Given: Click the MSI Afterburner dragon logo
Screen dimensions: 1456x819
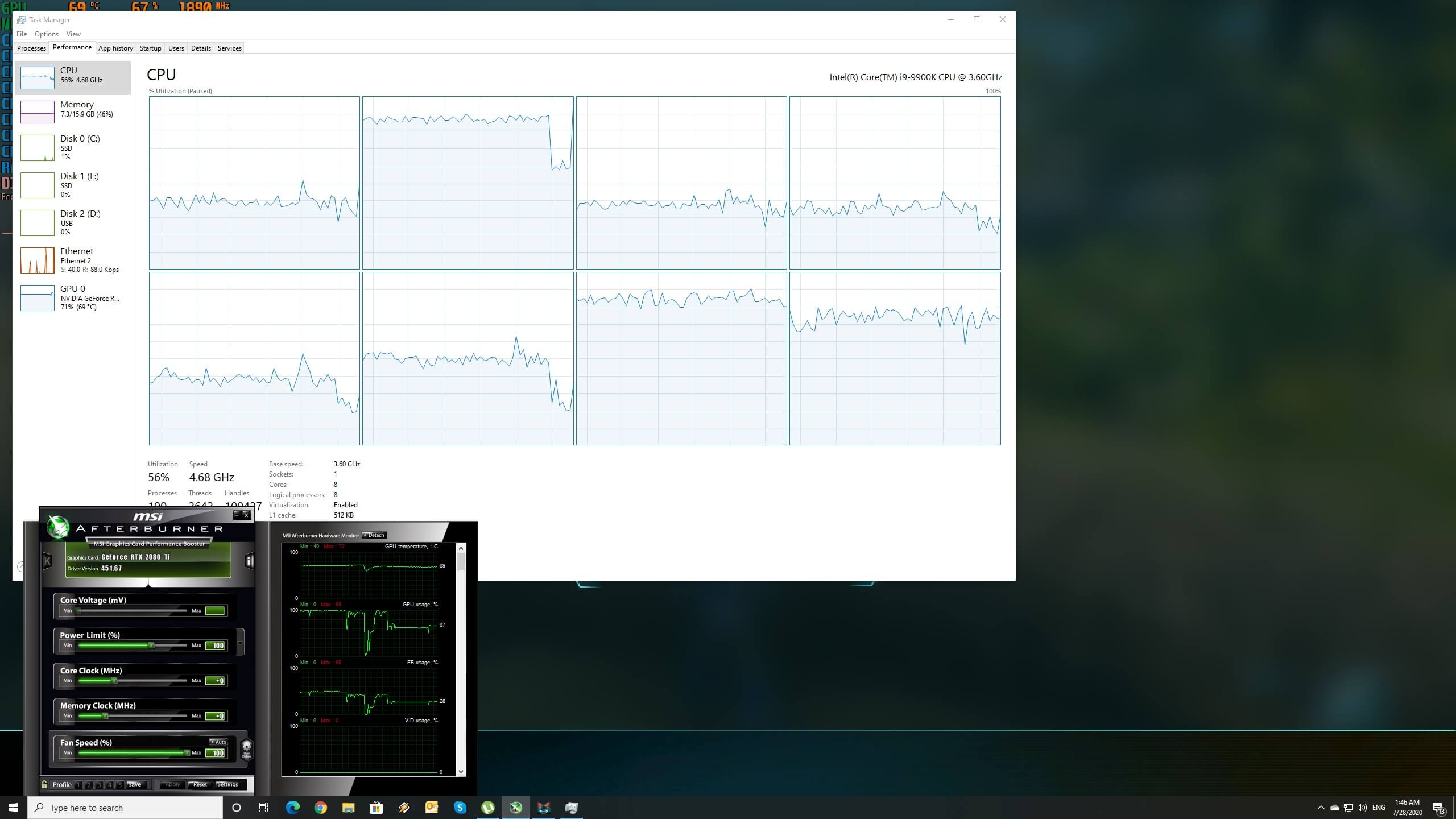Looking at the screenshot, I should pyautogui.click(x=57, y=527).
